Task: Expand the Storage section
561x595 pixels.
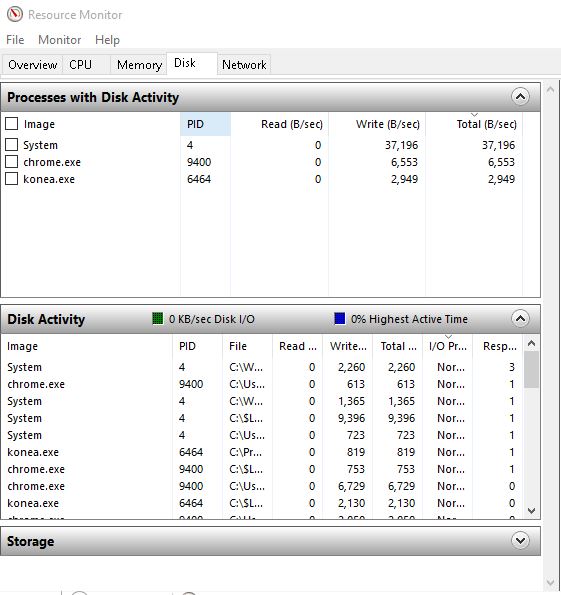Action: pos(520,540)
